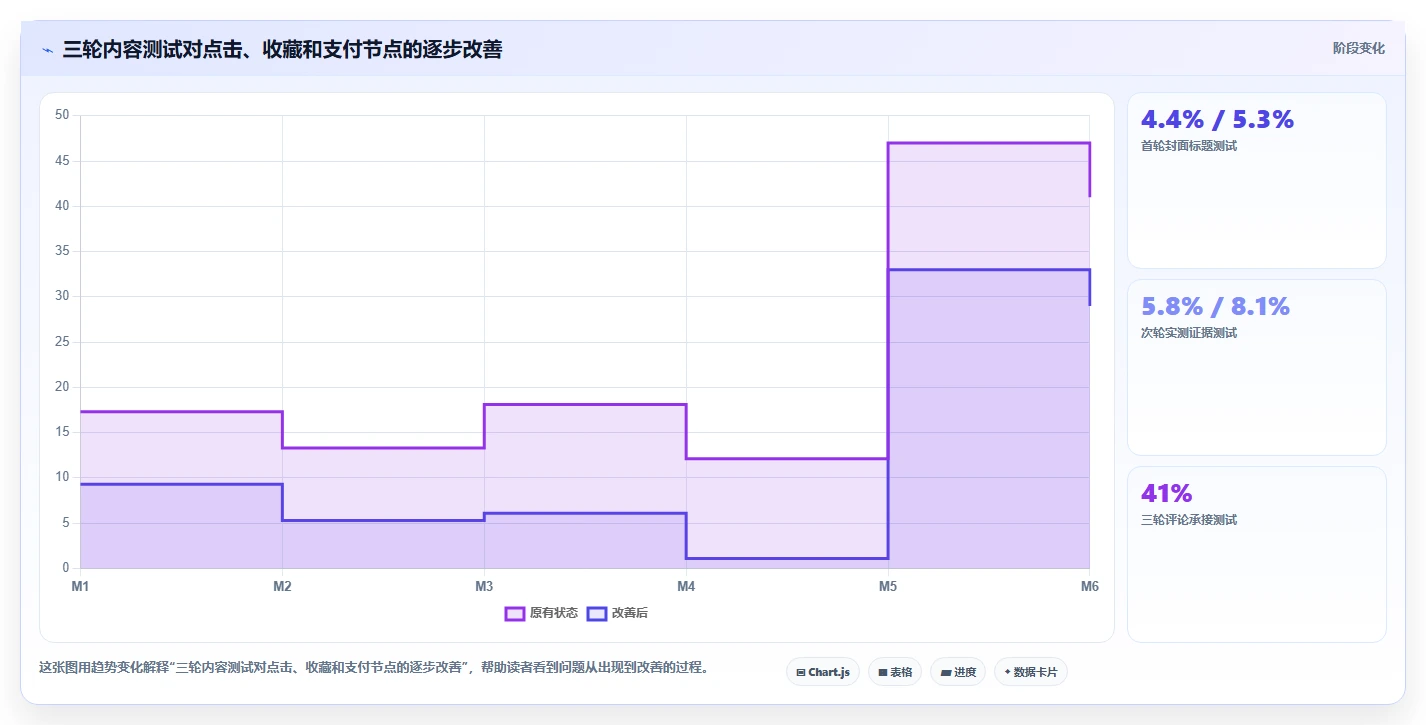
Task: Open the 4.4% / 5.3% metric card
Action: coord(1256,181)
